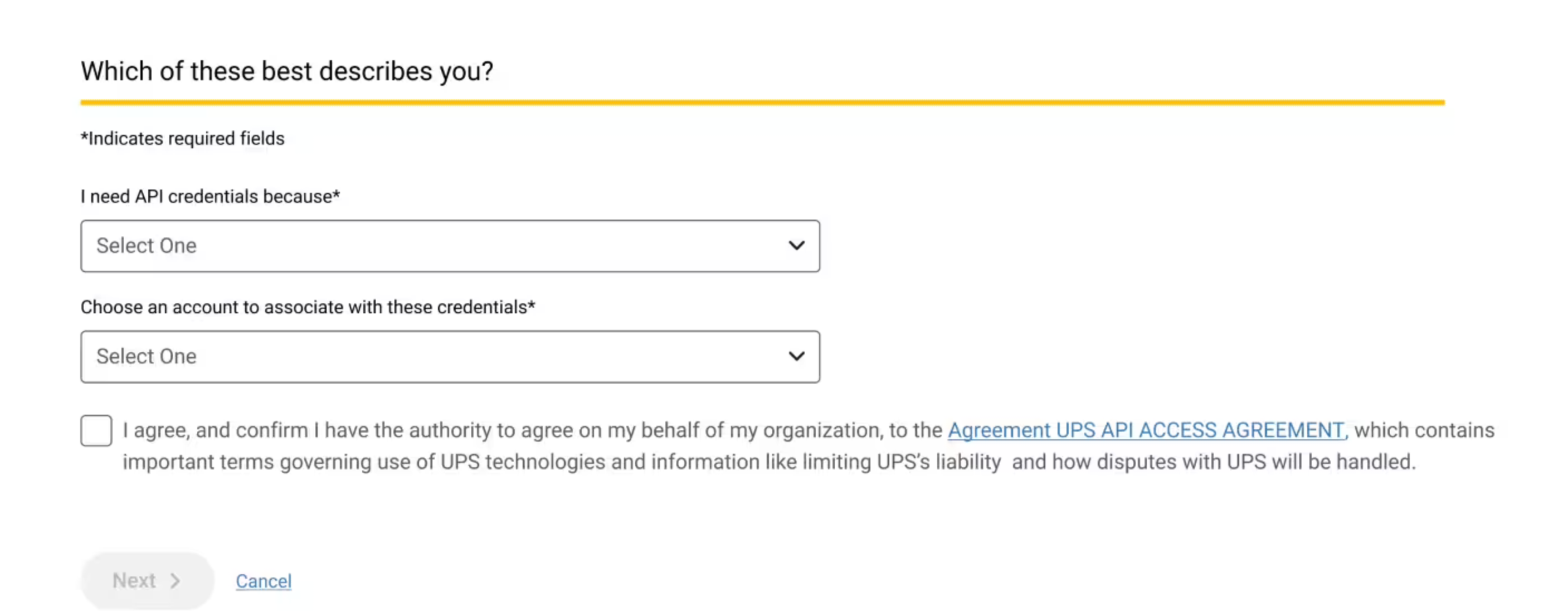
Task: Click the '*Indicates required fields' note
Action: [x=183, y=138]
